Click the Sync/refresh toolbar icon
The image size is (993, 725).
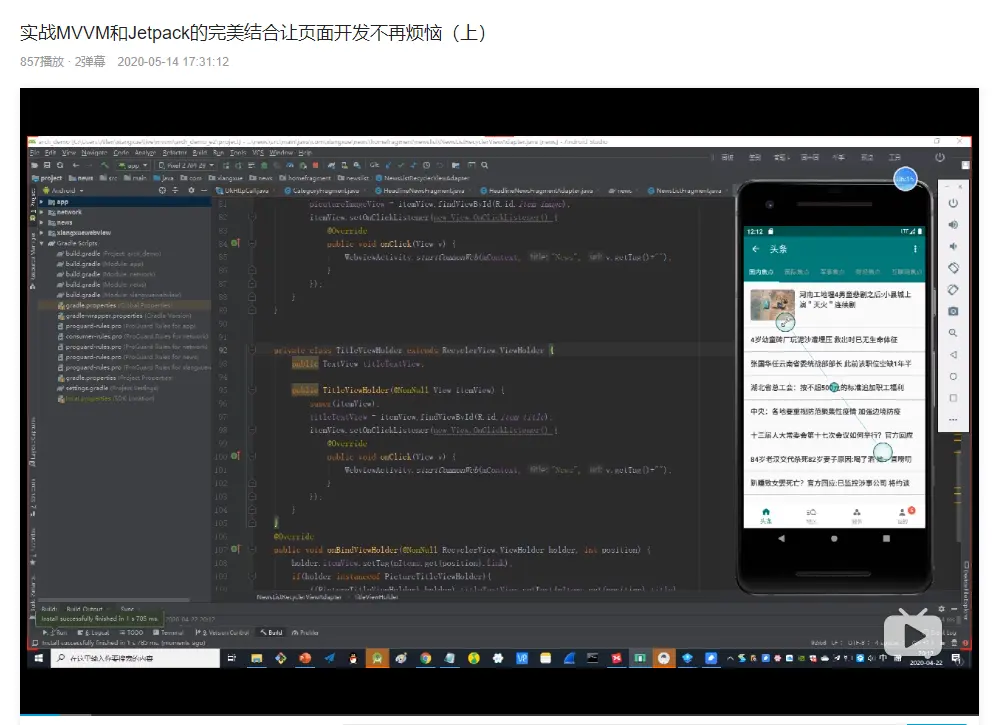pyautogui.click(x=60, y=166)
